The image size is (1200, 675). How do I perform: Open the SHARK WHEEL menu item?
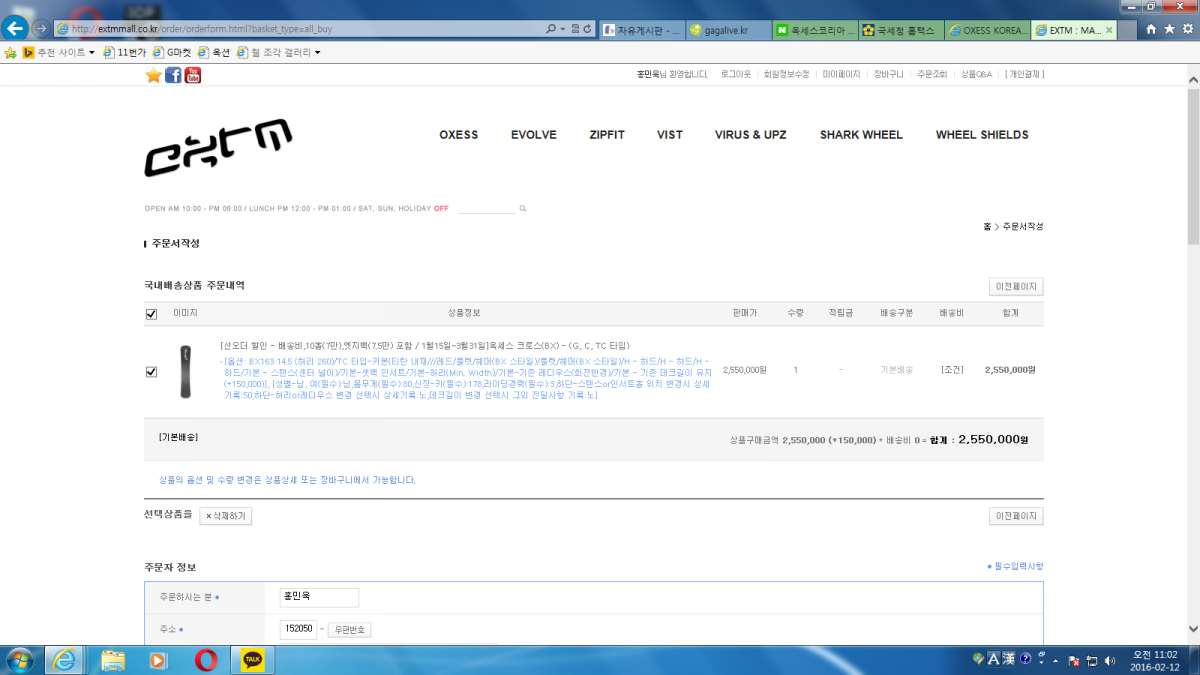click(861, 135)
